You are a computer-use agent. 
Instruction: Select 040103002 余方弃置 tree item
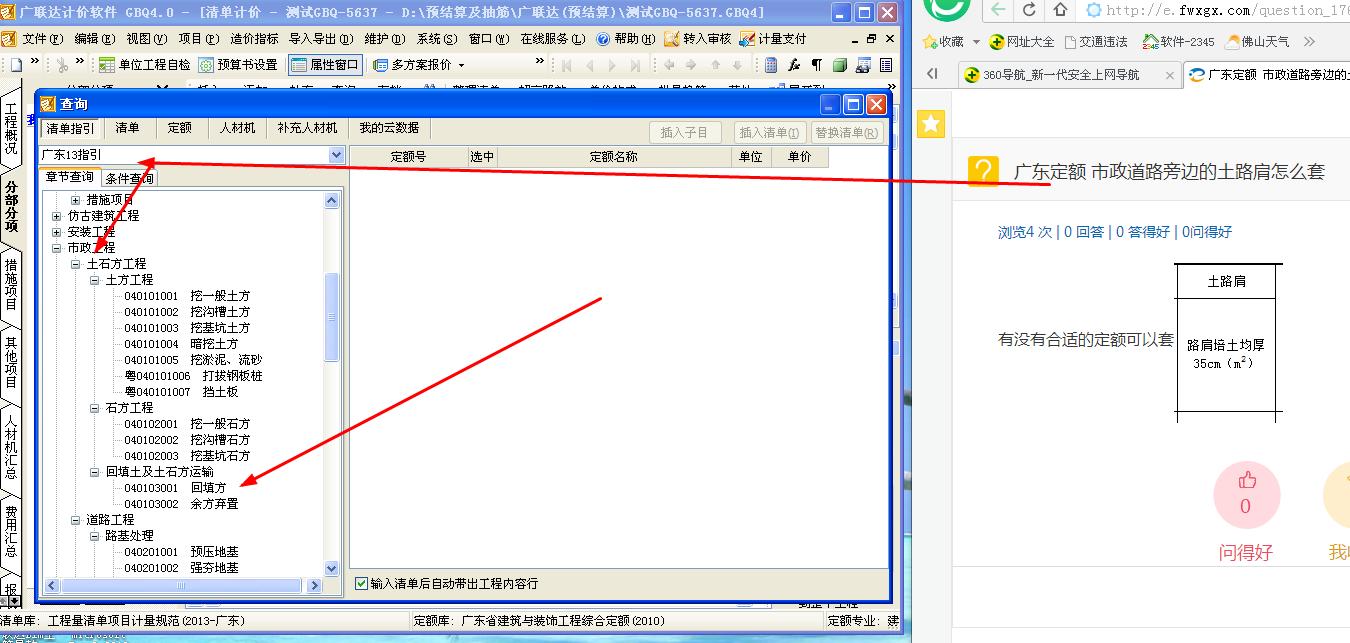pos(181,504)
